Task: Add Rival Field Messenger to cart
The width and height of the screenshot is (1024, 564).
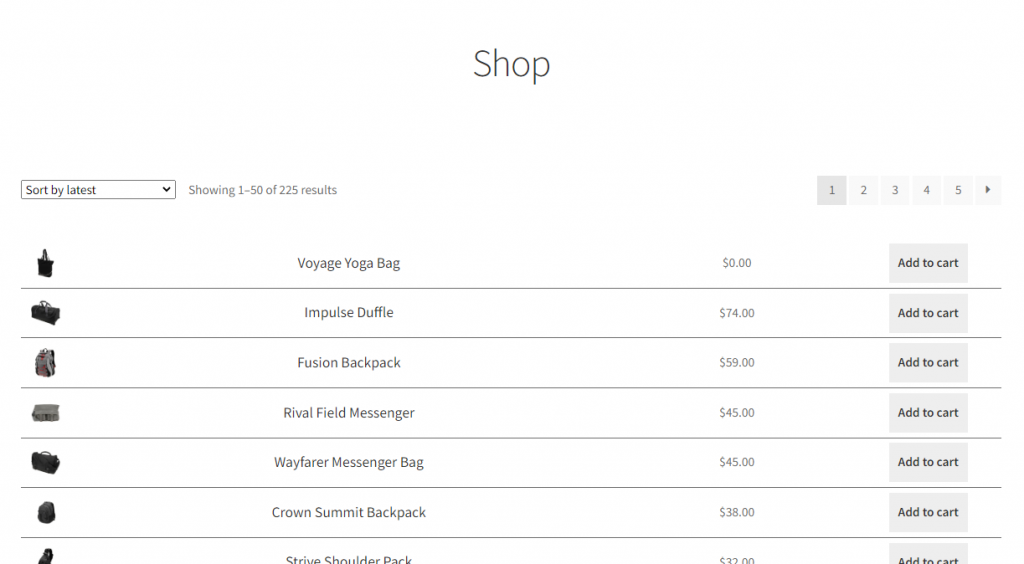Action: click(x=928, y=413)
